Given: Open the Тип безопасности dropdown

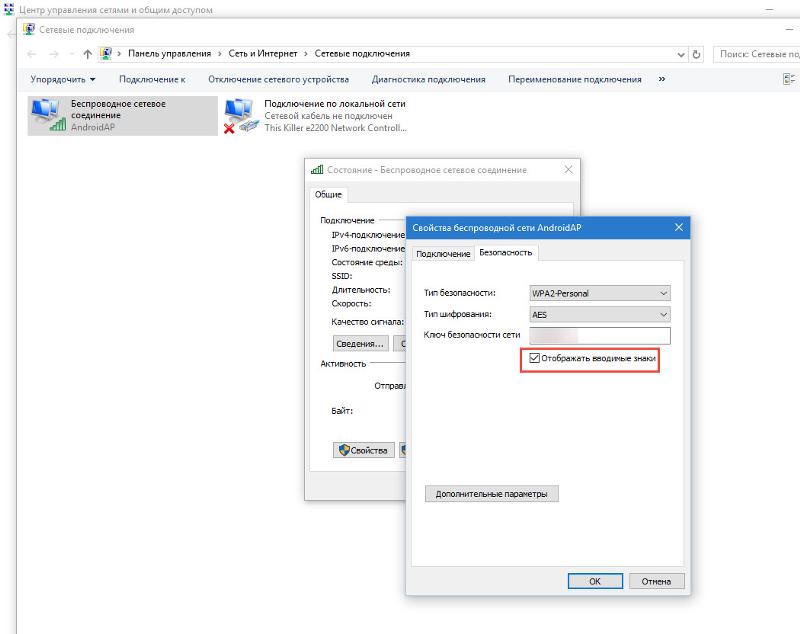Looking at the screenshot, I should point(599,293).
